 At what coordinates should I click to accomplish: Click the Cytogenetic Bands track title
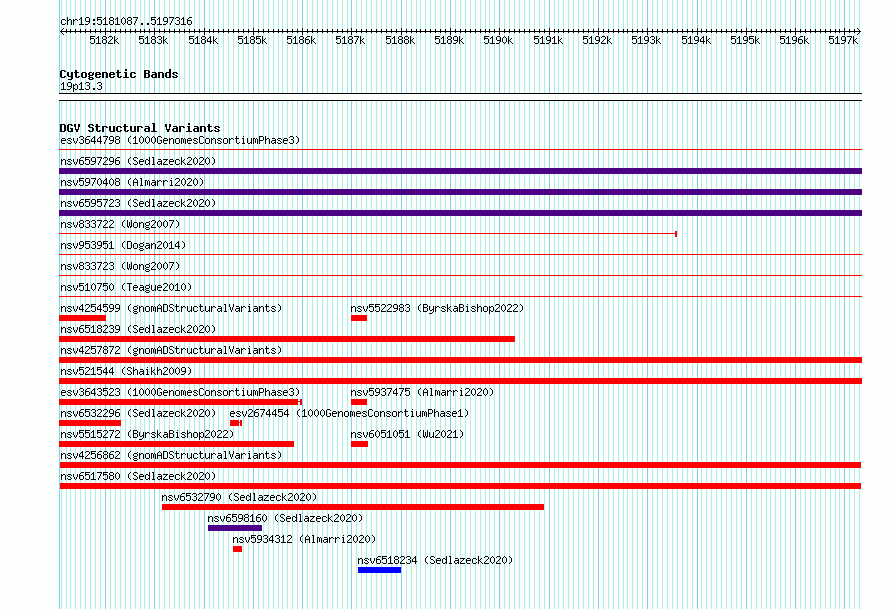(x=119, y=74)
